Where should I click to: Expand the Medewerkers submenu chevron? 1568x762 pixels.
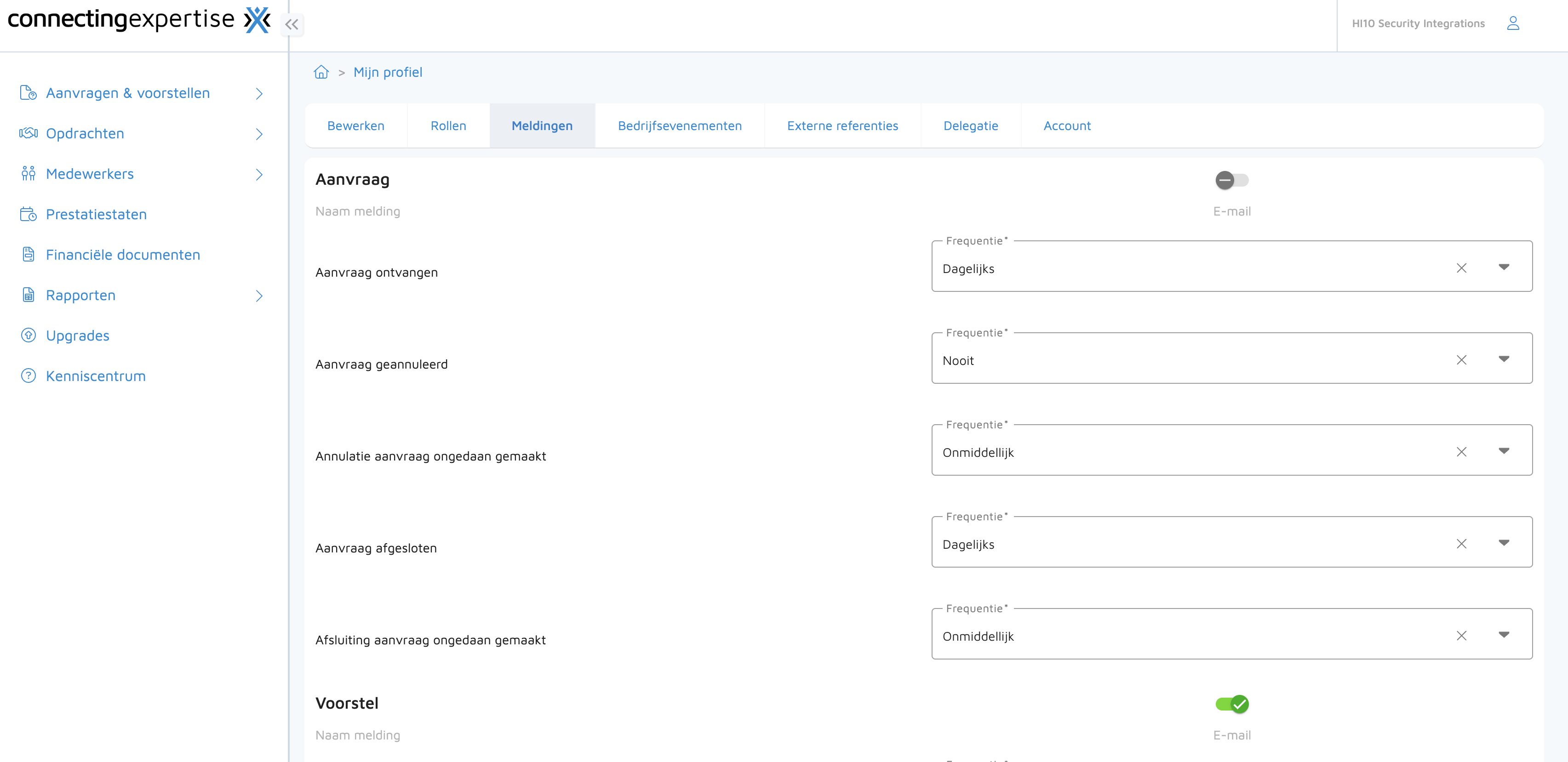coord(259,175)
